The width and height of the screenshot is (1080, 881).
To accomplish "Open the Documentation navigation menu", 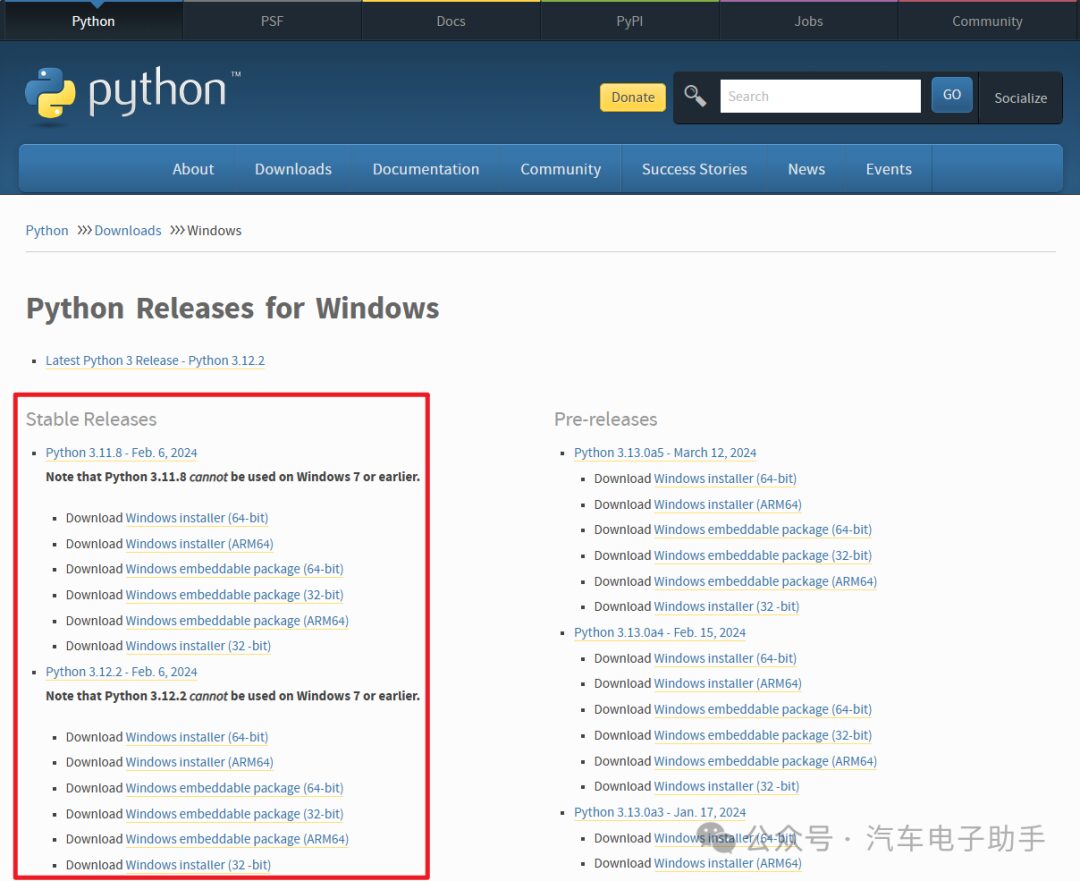I will 426,169.
